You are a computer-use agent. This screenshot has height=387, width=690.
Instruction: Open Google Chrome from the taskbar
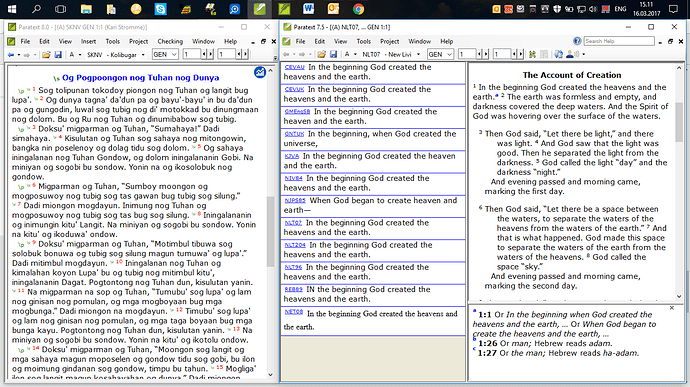click(358, 9)
